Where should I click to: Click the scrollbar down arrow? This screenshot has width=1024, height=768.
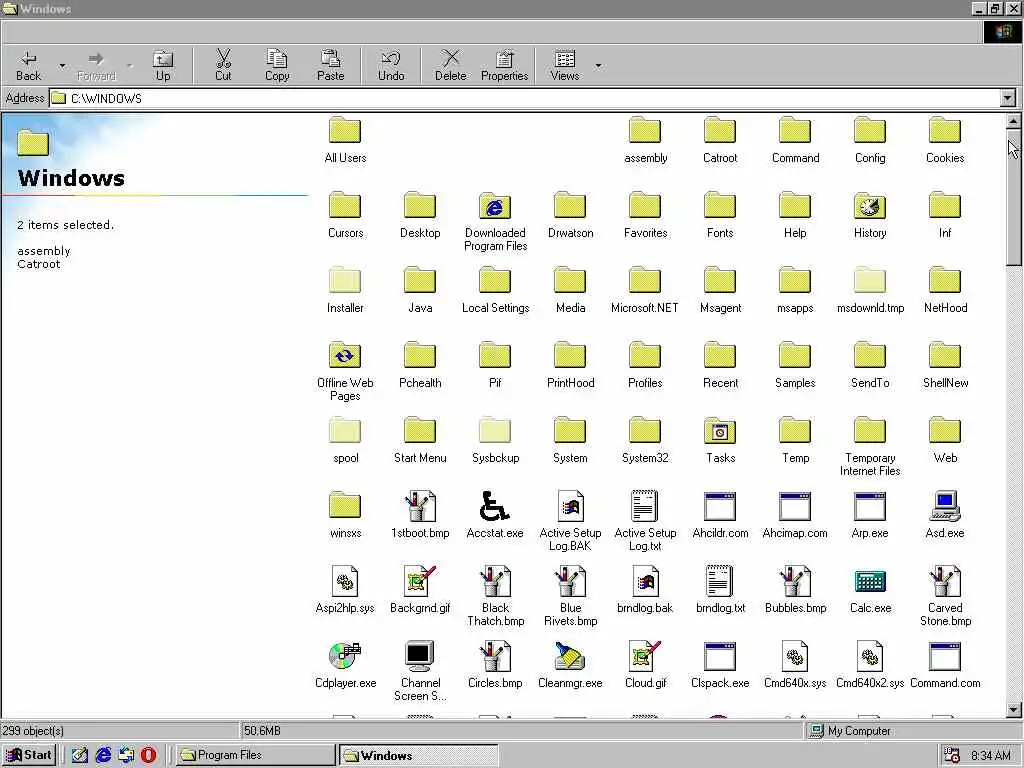pyautogui.click(x=1014, y=709)
